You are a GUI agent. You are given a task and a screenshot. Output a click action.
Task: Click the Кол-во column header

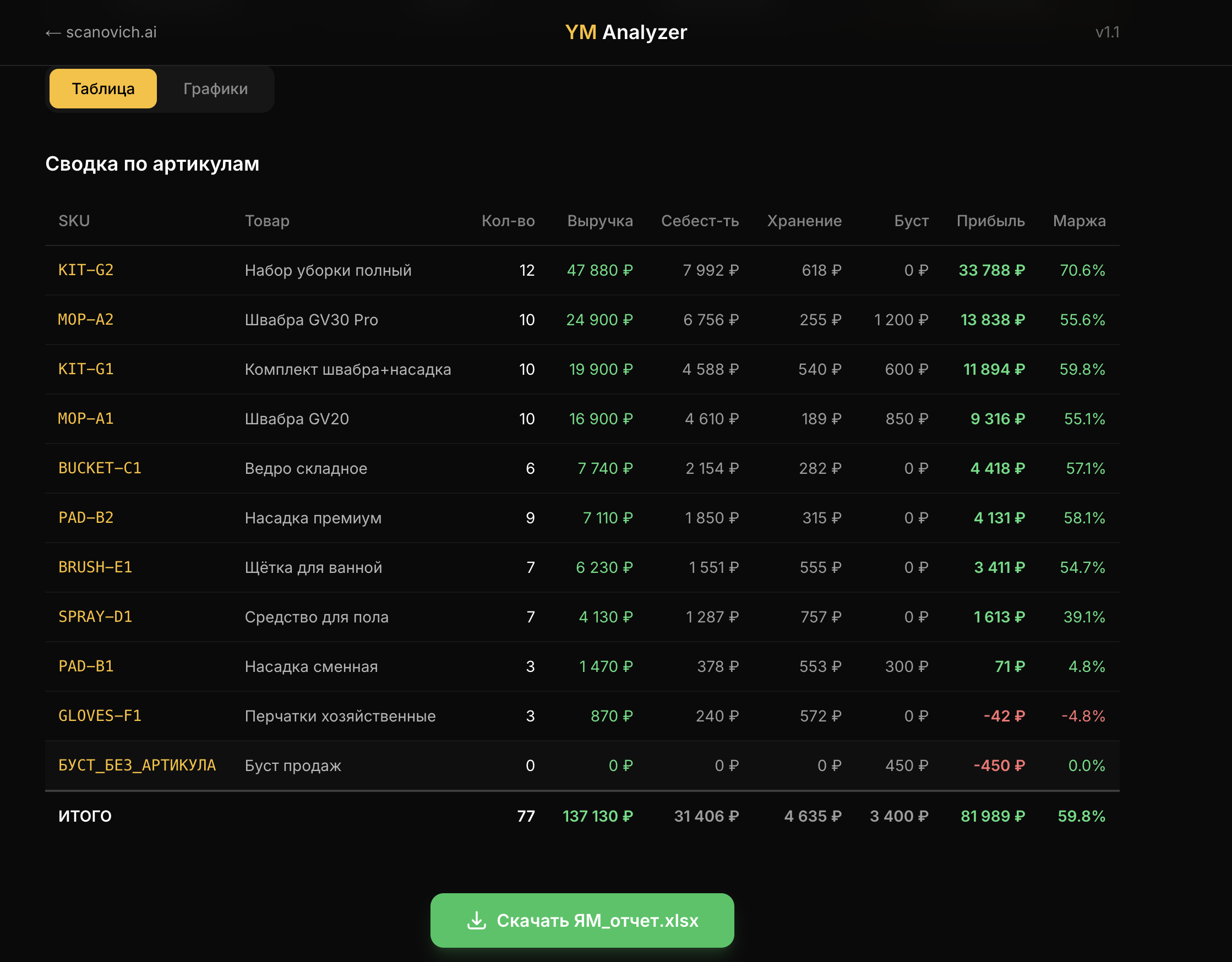point(508,221)
